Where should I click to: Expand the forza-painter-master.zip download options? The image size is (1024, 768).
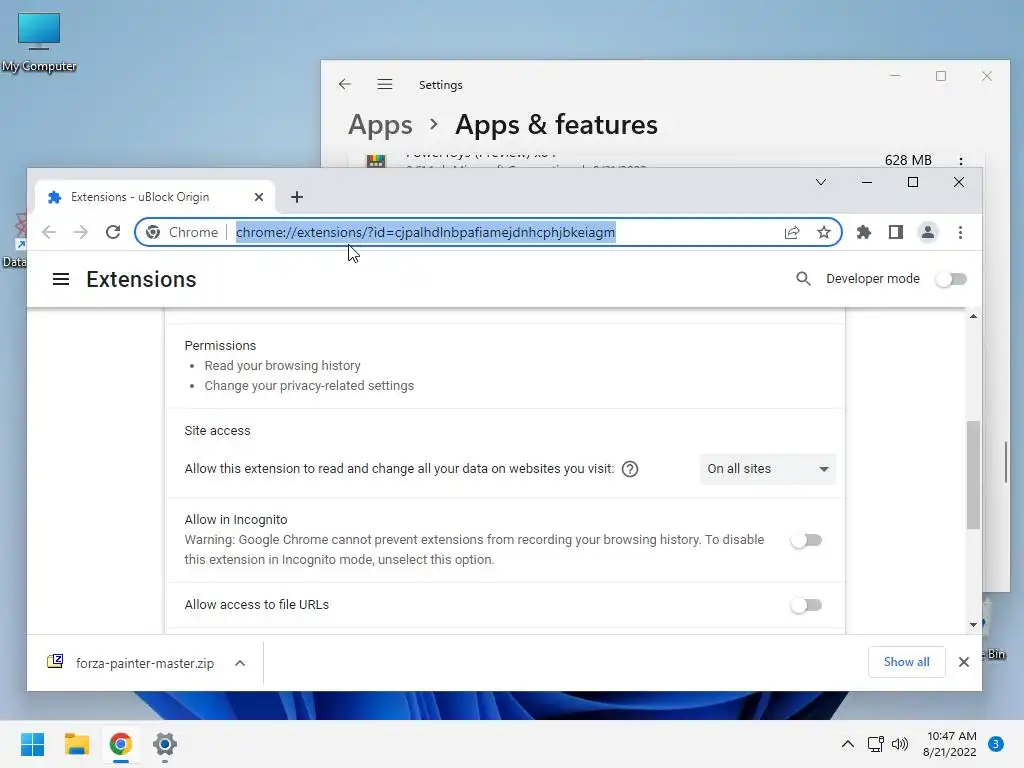(x=240, y=664)
